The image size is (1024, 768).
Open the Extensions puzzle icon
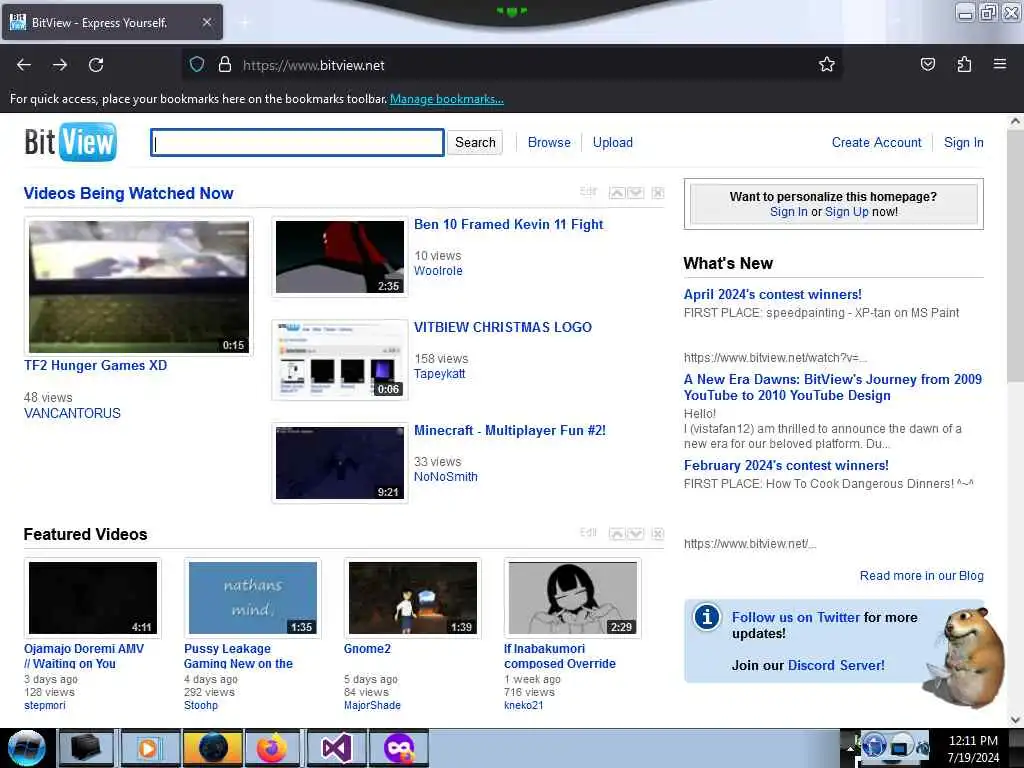pos(964,64)
